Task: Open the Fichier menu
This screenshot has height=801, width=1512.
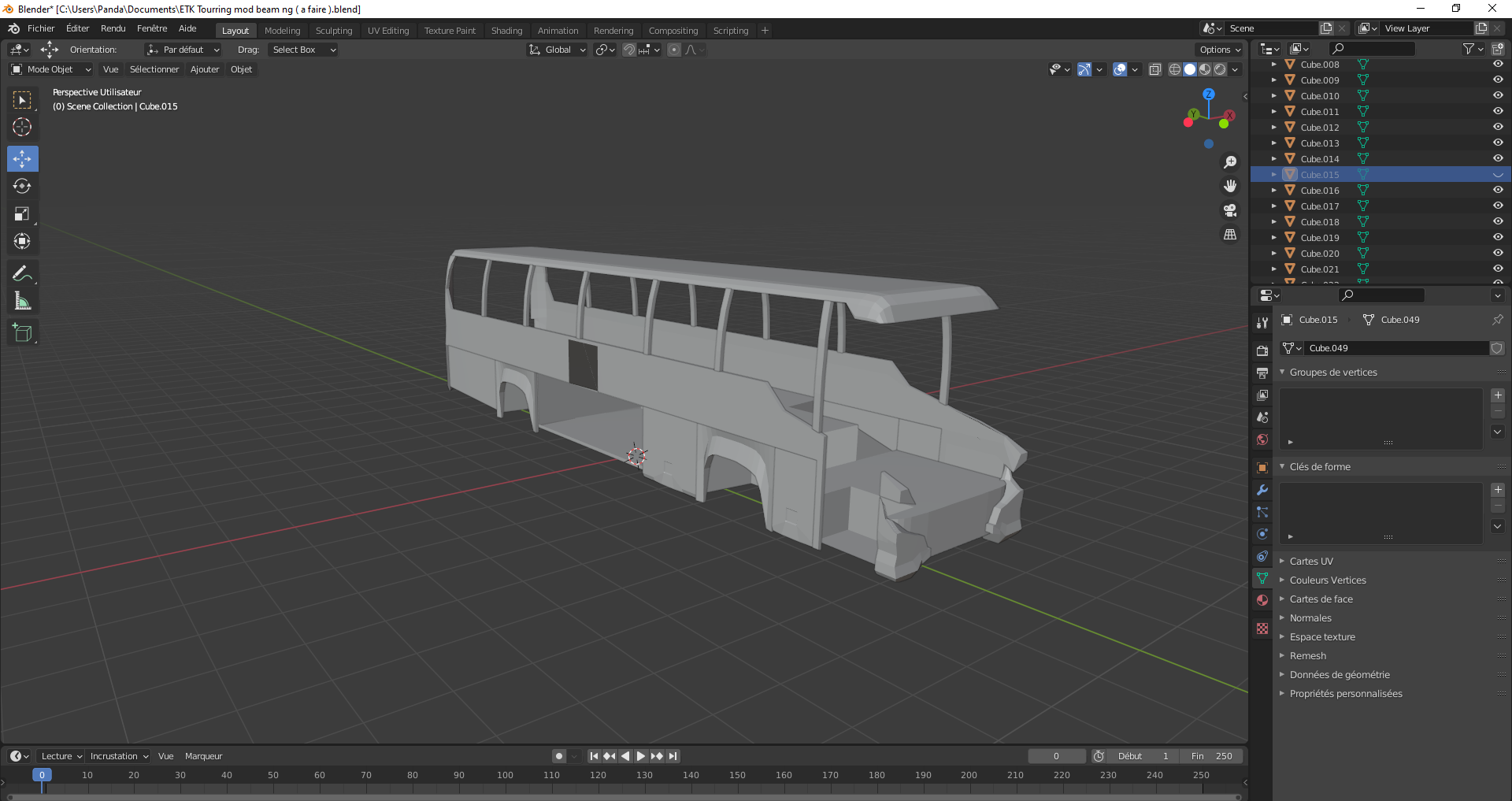Action: [x=41, y=28]
